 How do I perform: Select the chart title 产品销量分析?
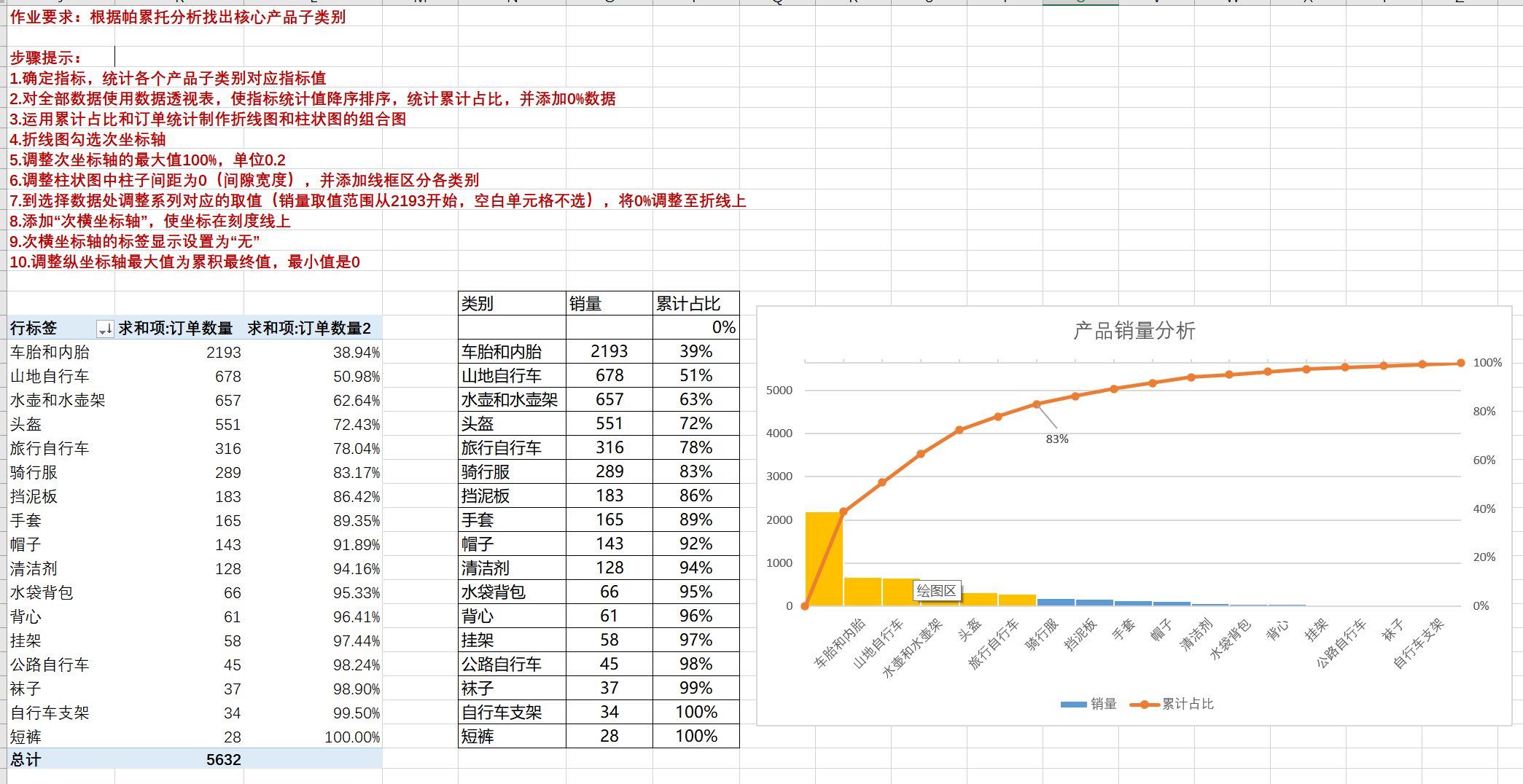pyautogui.click(x=1134, y=331)
